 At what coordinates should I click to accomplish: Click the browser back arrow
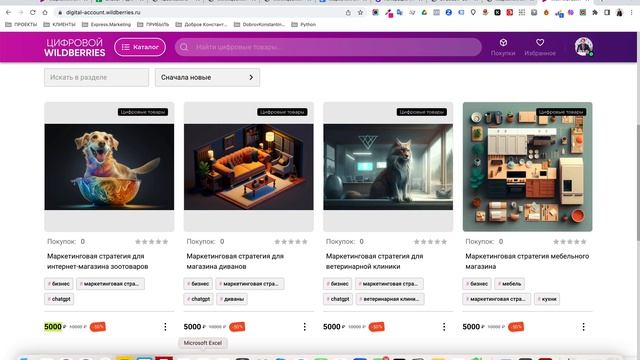pyautogui.click(x=9, y=13)
